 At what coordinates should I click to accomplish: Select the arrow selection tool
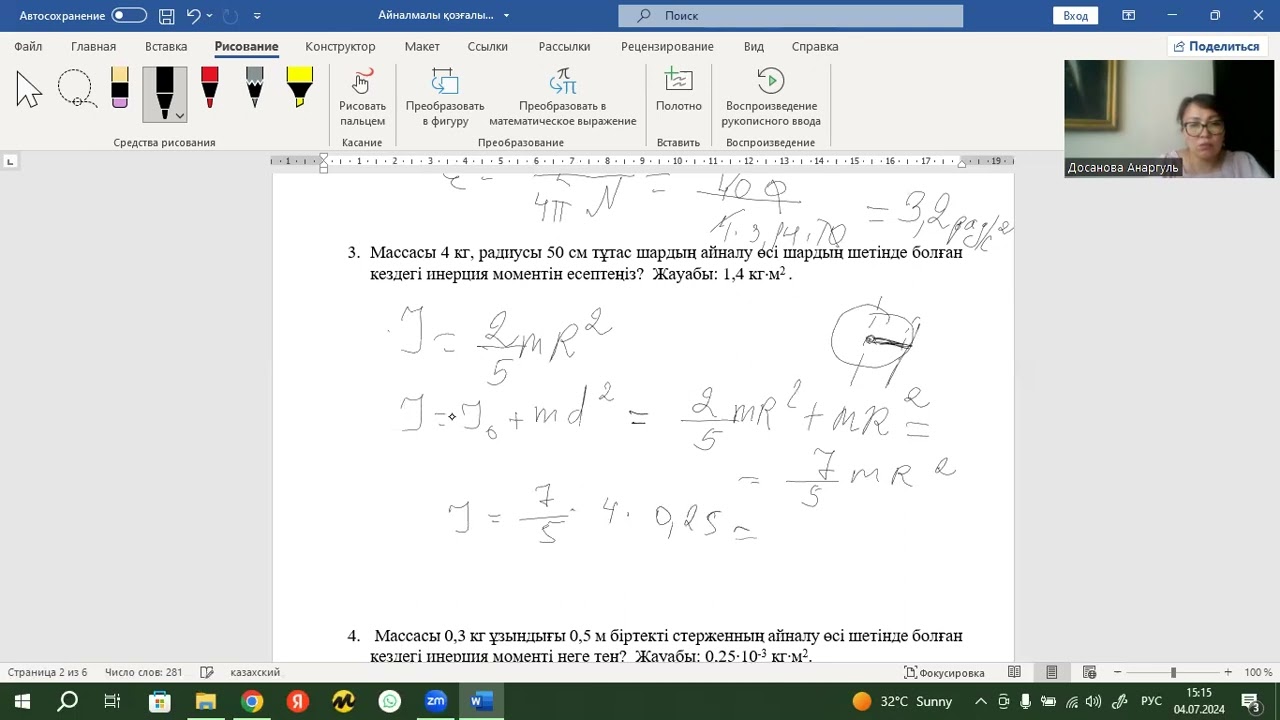(x=29, y=89)
